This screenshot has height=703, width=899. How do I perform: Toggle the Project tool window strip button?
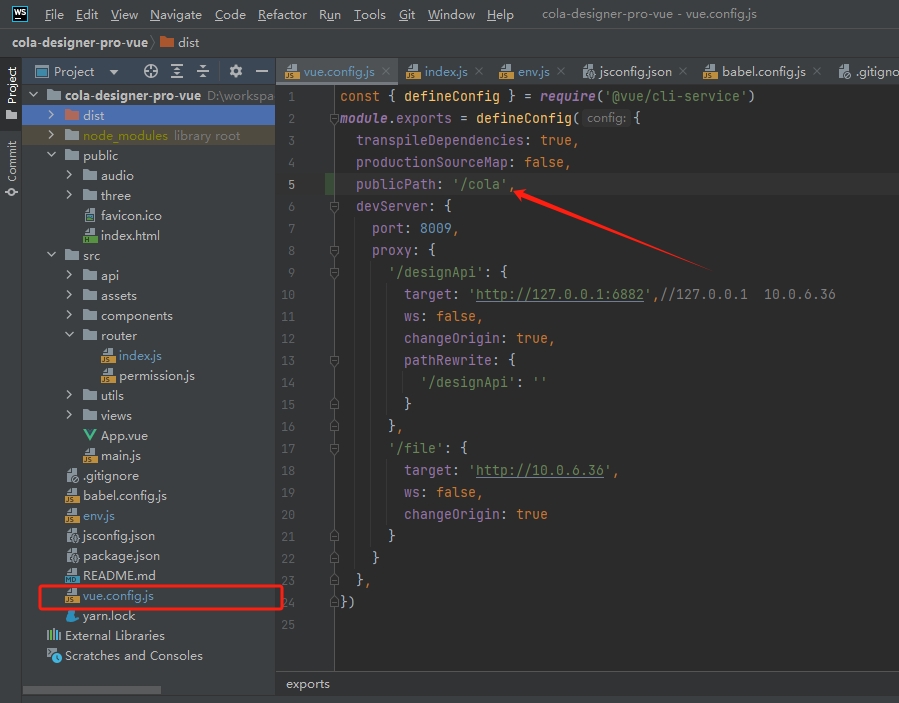(x=11, y=92)
